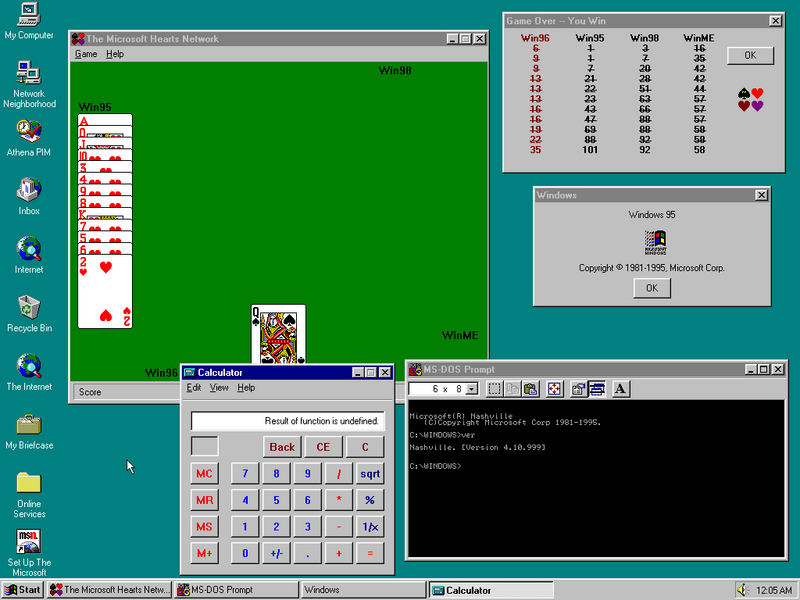Click the sqrt button in Calculator
The height and width of the screenshot is (600, 800).
[370, 473]
